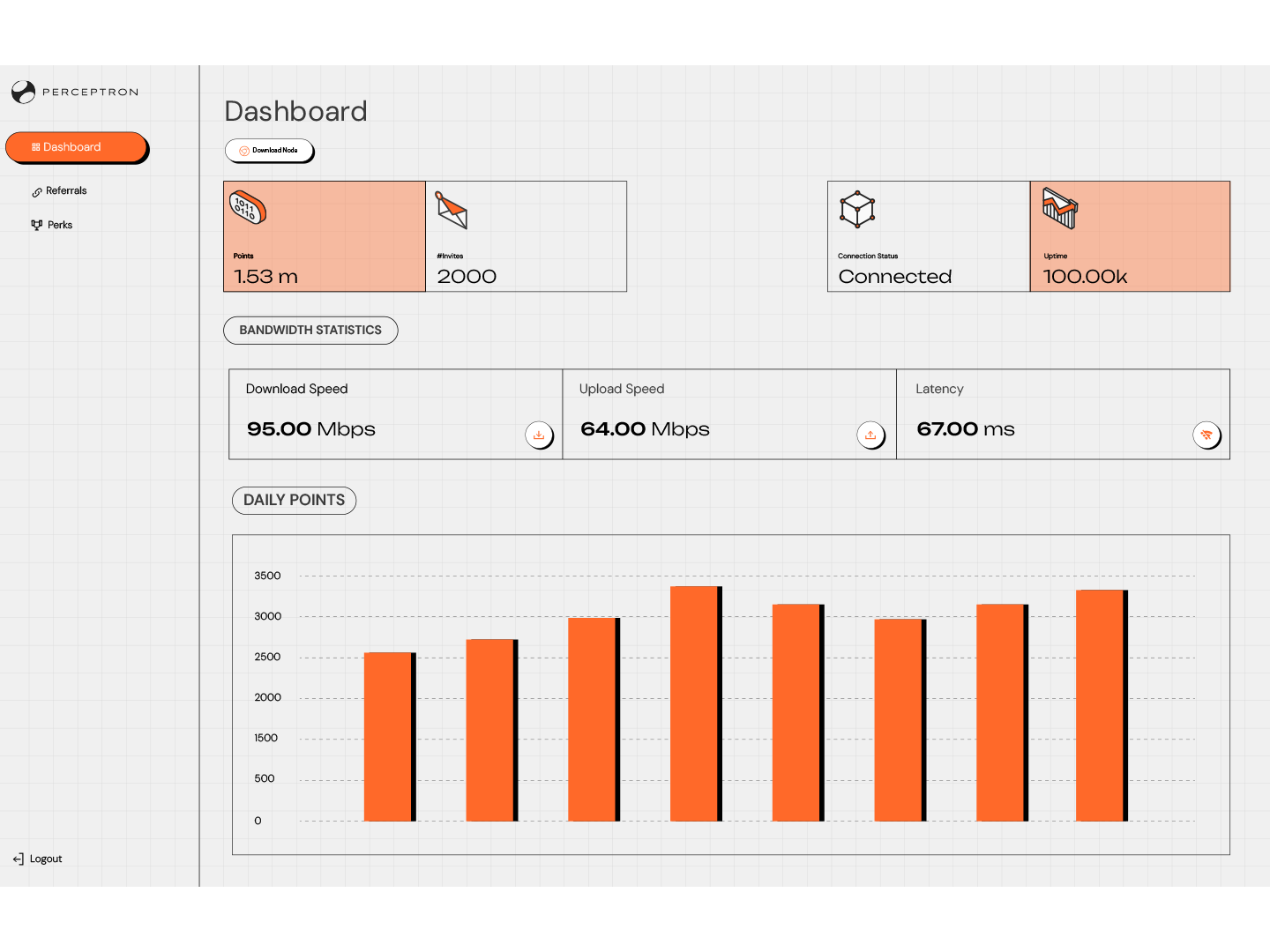The width and height of the screenshot is (1270, 952).
Task: Click the Perceptron logo icon
Action: pos(24,92)
